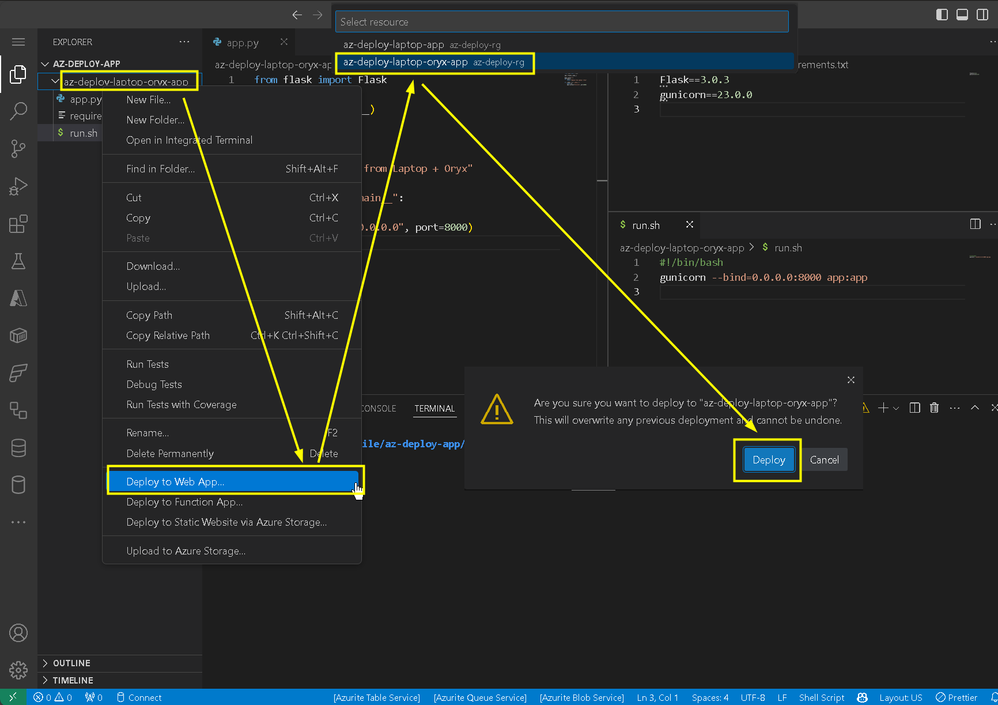The width and height of the screenshot is (998, 705).
Task: Click the Deploy button in dialog
Action: coord(768,460)
